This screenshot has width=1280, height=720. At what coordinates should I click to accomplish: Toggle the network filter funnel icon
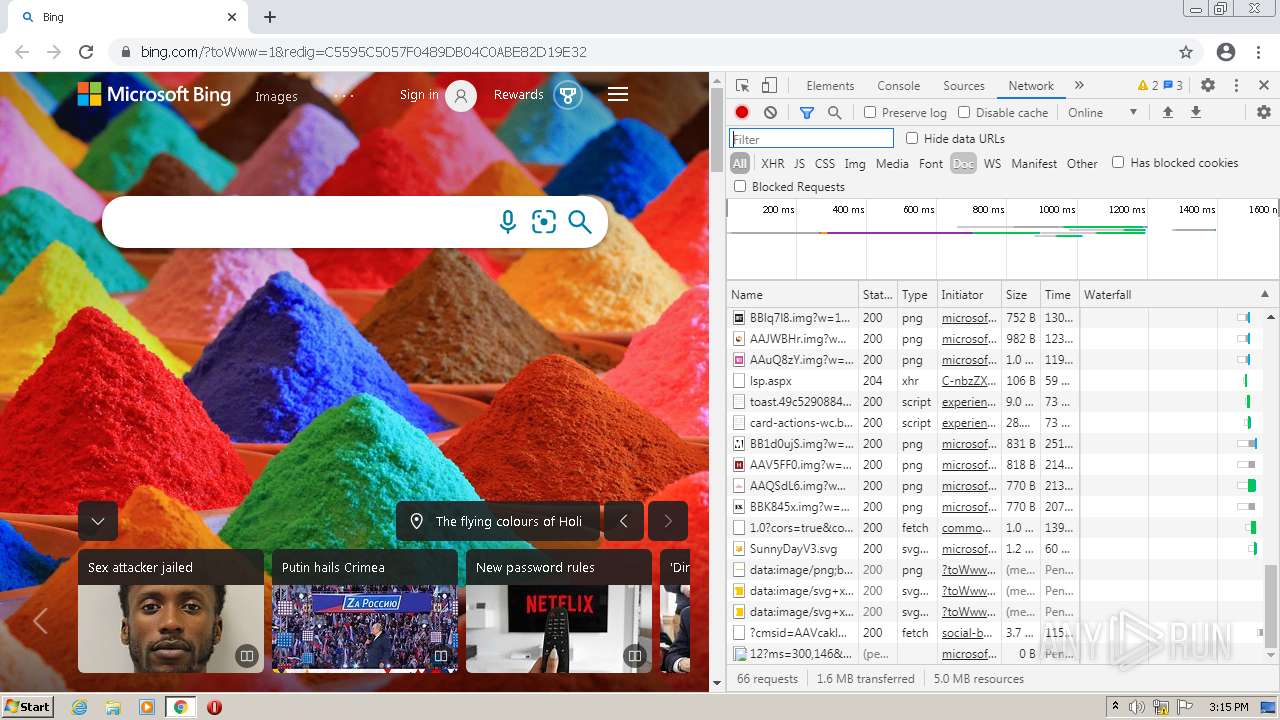click(x=807, y=113)
